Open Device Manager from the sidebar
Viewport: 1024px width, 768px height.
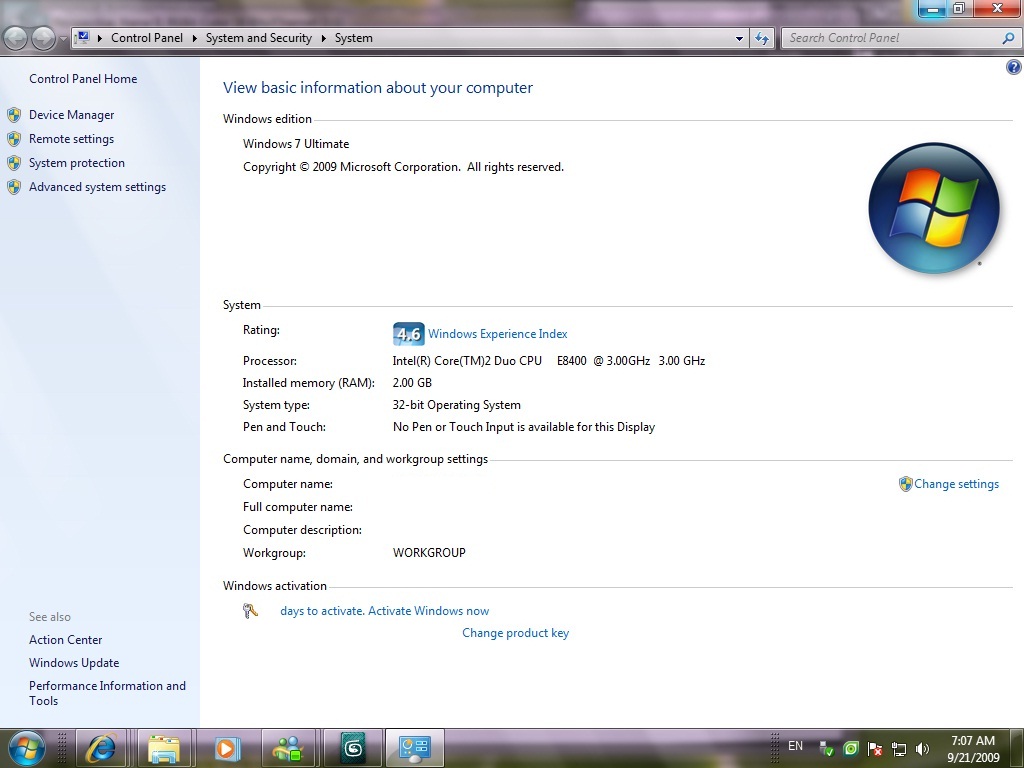pyautogui.click(x=71, y=115)
